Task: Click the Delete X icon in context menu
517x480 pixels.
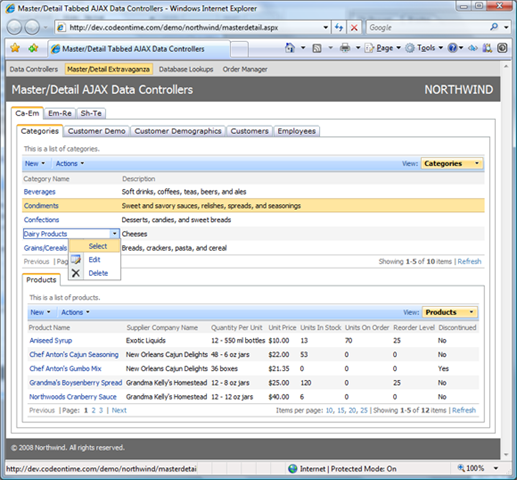Action: [76, 273]
